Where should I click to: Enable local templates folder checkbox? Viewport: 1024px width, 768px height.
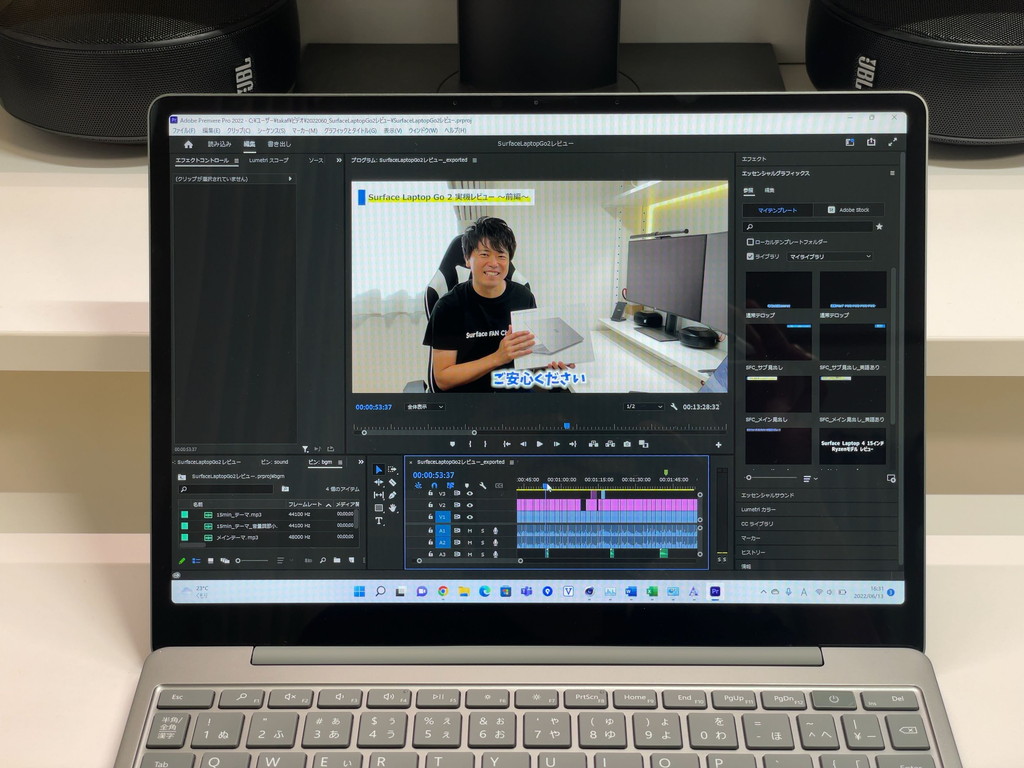[750, 242]
